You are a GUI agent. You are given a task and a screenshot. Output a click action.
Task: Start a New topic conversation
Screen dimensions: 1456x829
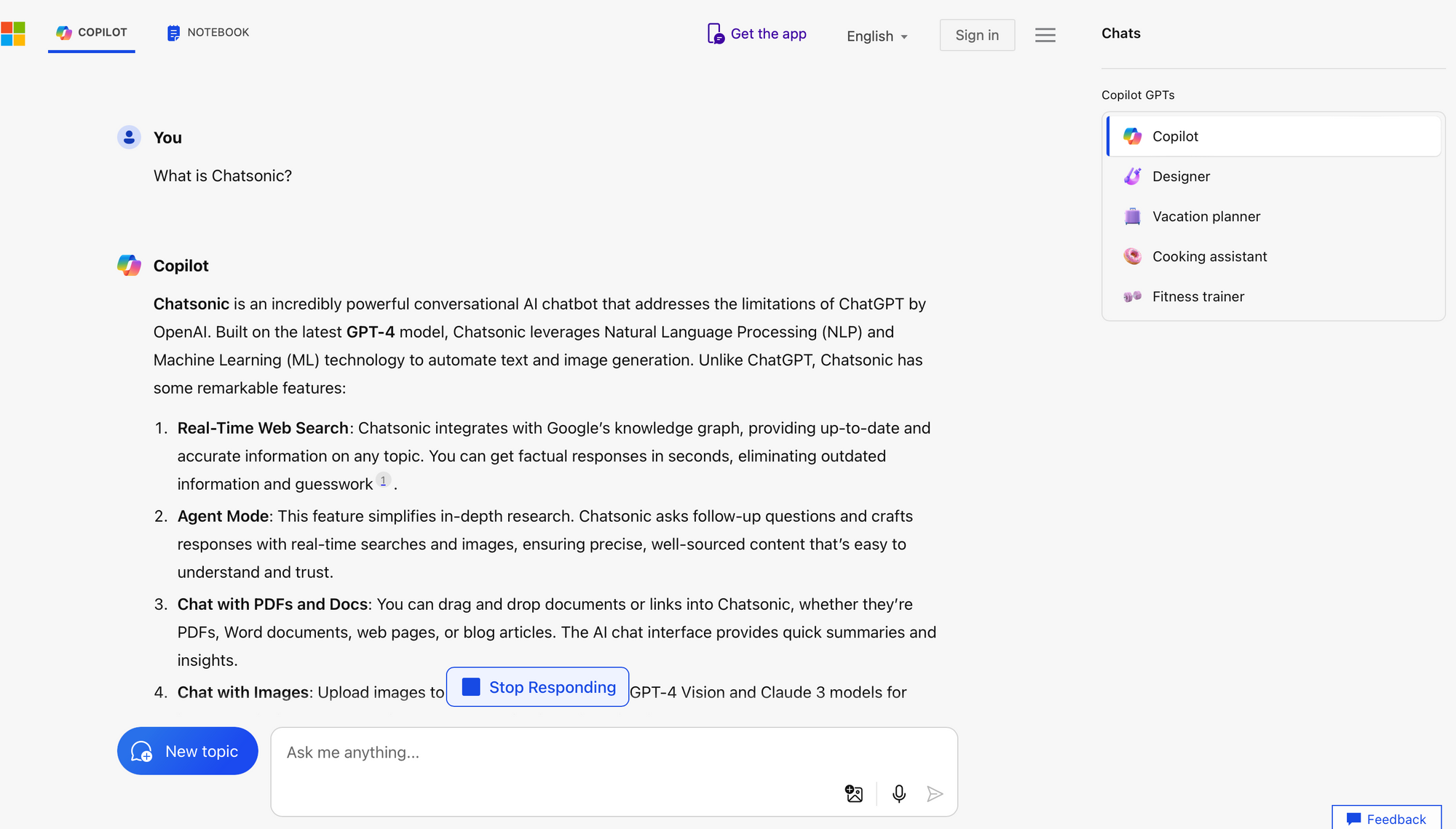pyautogui.click(x=187, y=750)
